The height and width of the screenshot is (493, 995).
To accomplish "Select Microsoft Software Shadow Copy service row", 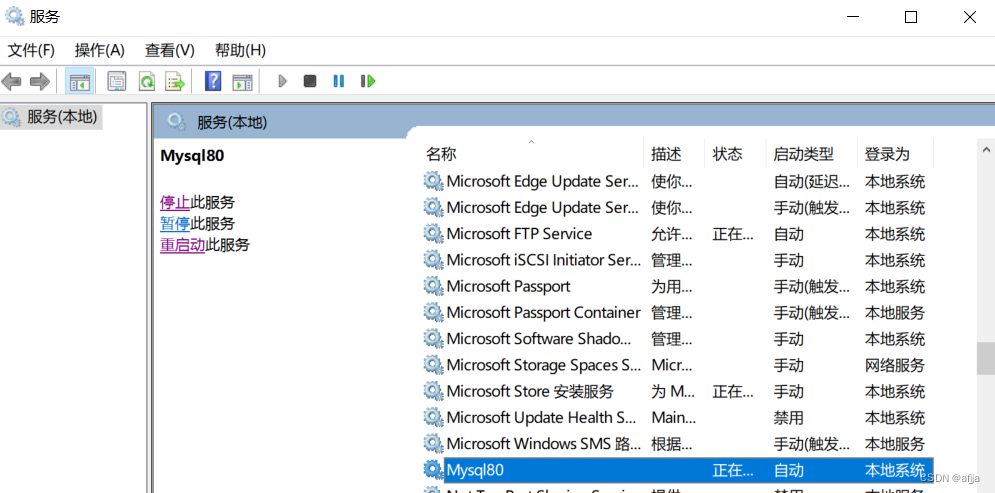I will click(x=677, y=339).
